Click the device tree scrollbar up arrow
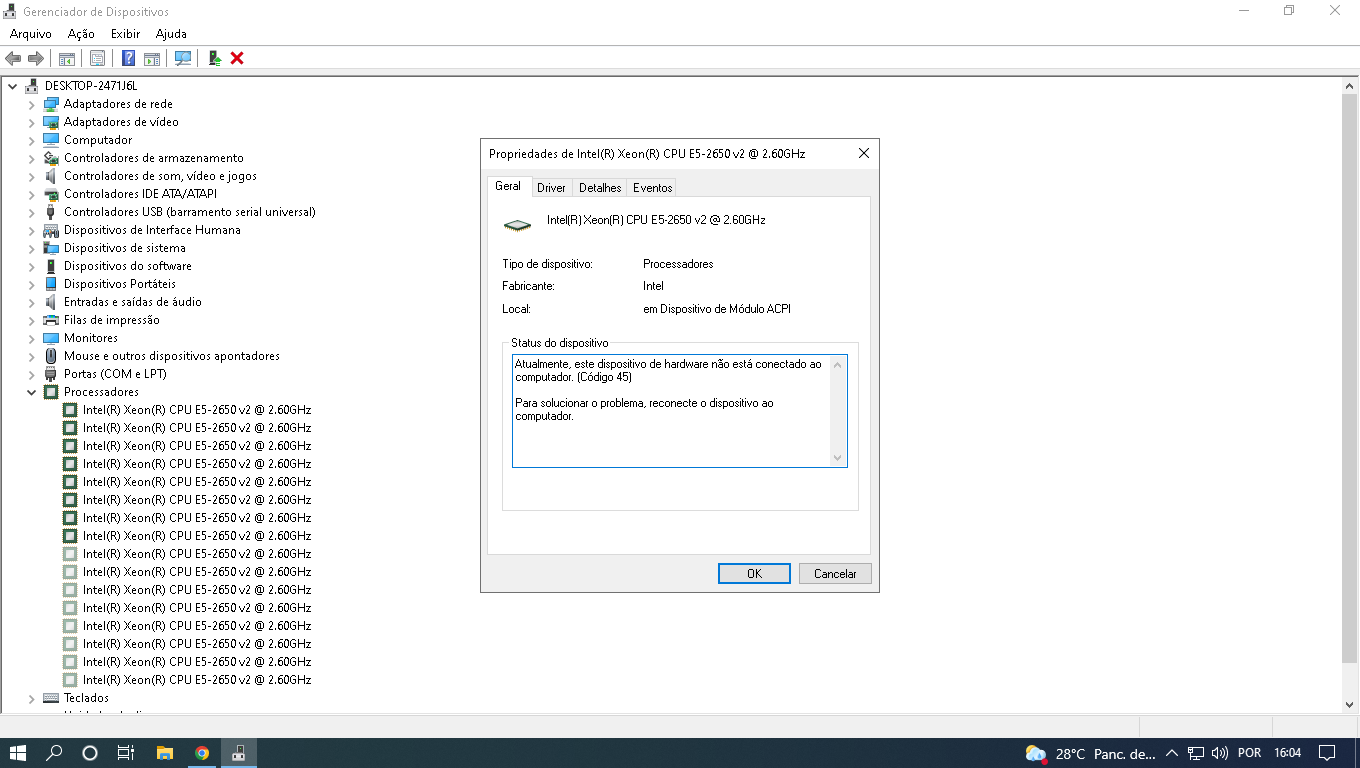 point(1350,86)
